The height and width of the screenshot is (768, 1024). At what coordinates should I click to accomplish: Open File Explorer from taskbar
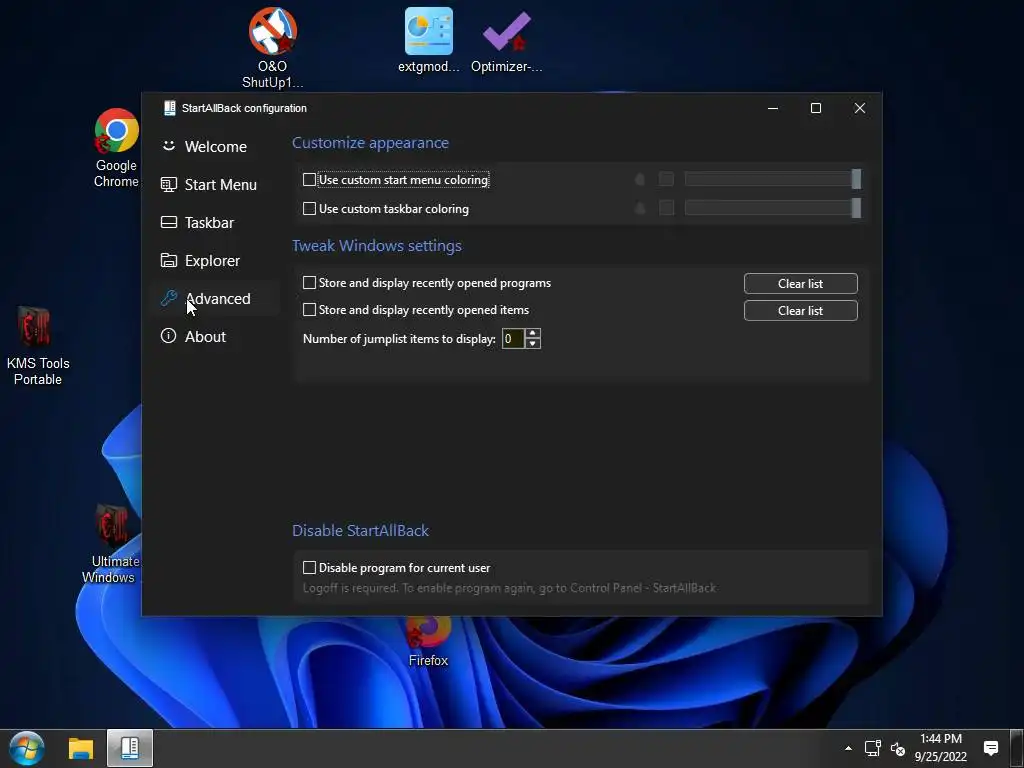coord(81,748)
